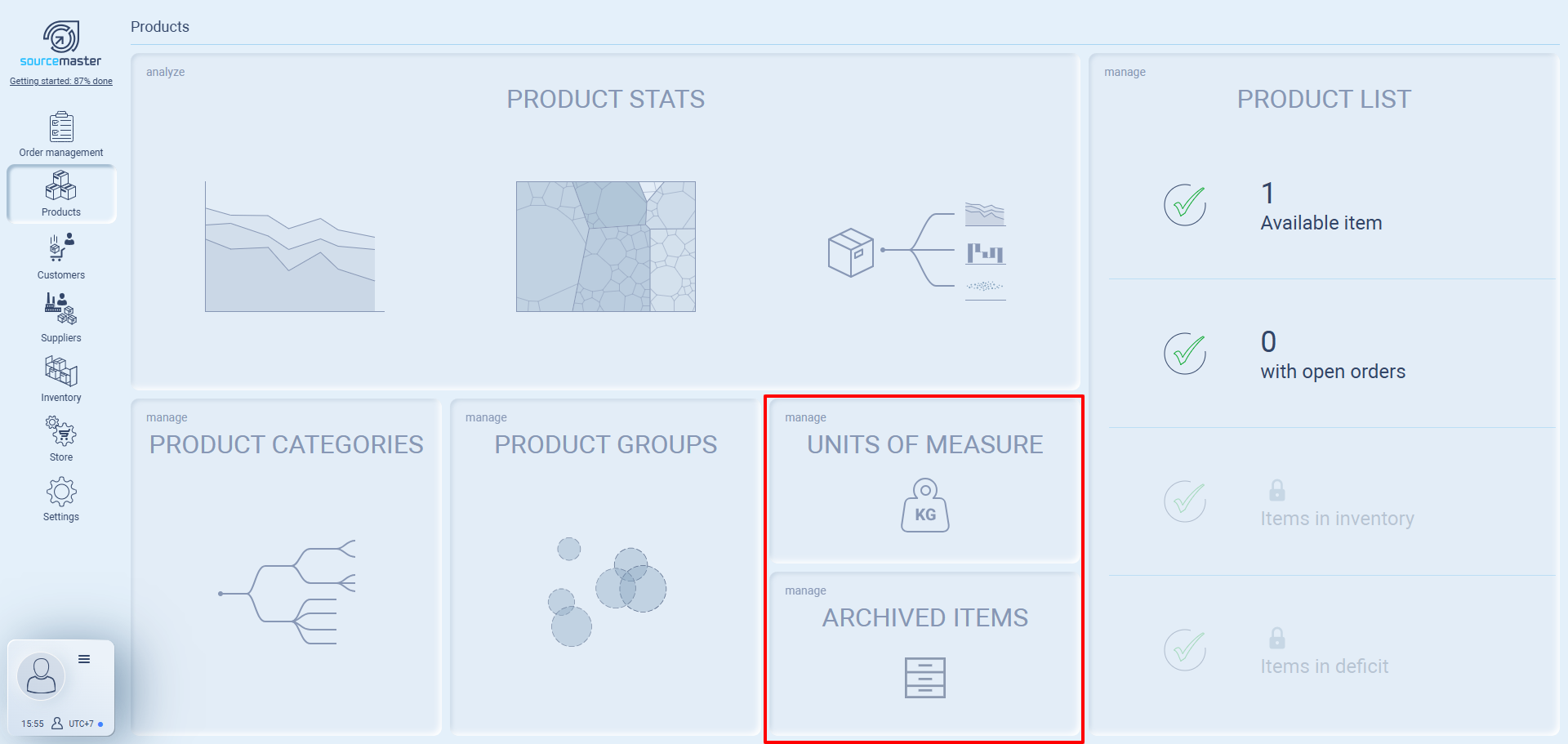Click the archive drawer icon

[924, 677]
